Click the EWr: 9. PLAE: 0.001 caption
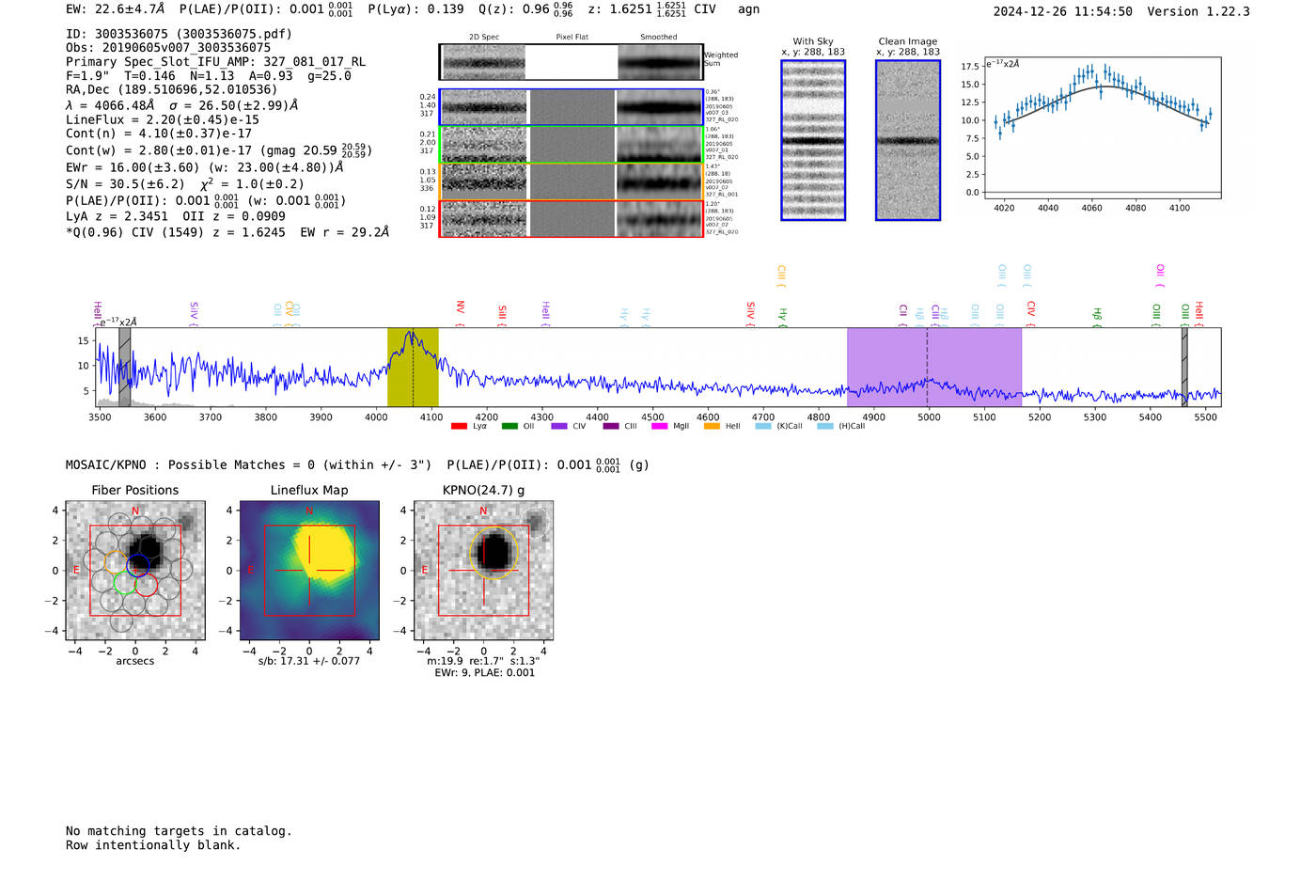The width and height of the screenshot is (1316, 896). point(484,672)
